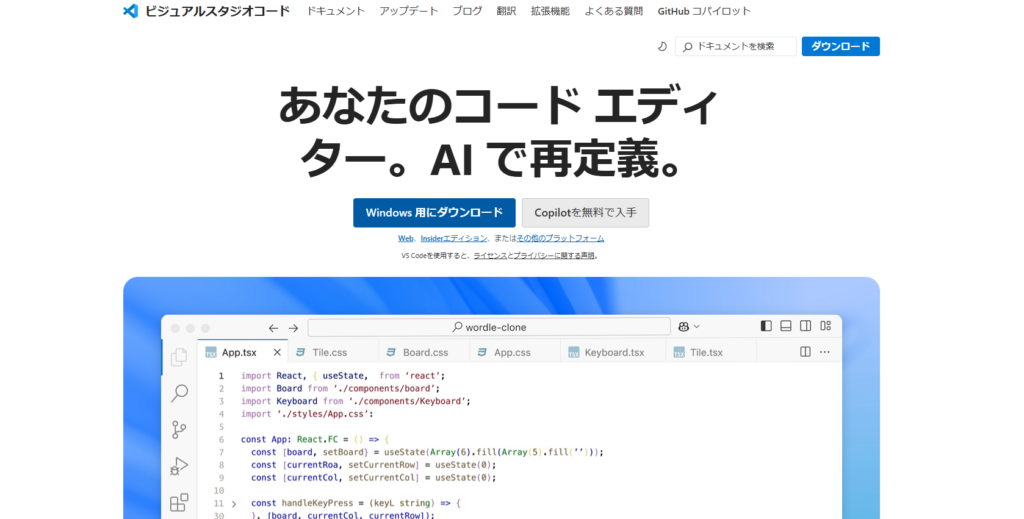1024x519 pixels.
Task: Click the import Keyboard code line
Action: (355, 401)
